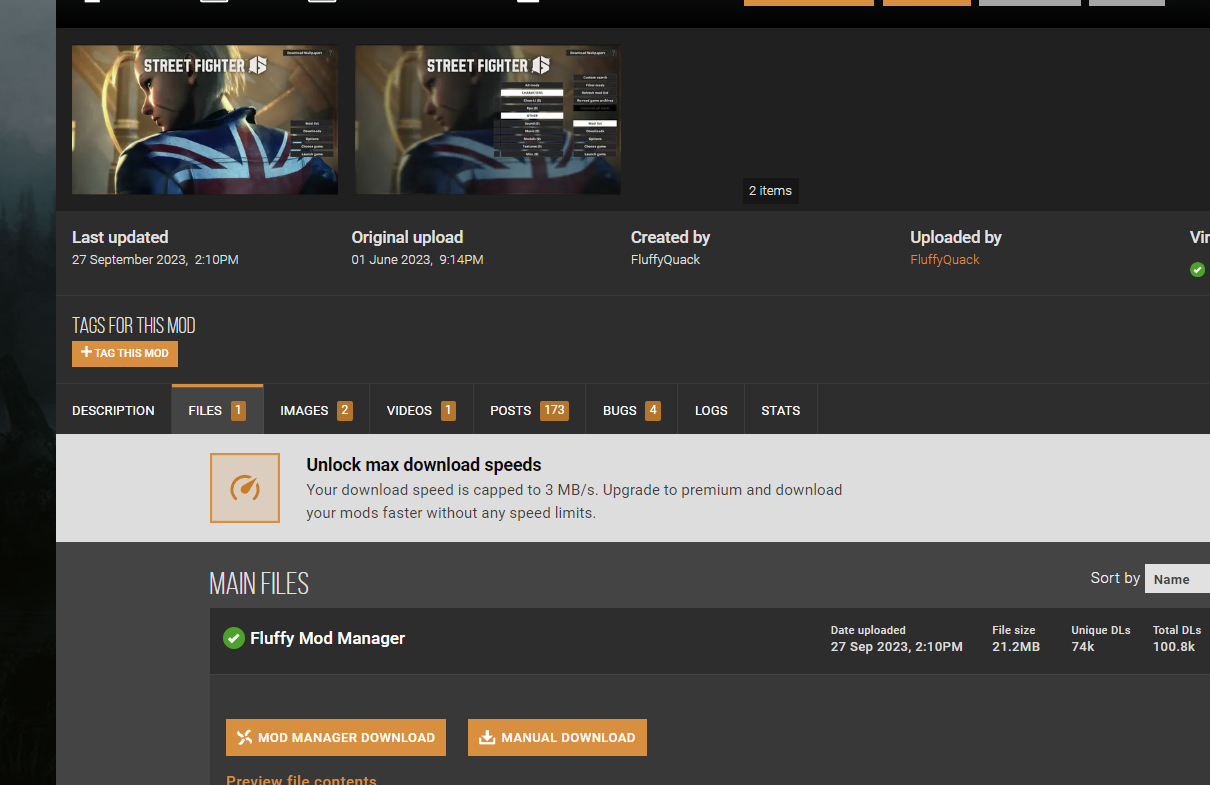The image size is (1210, 785).
Task: Open the first Street Fighter screenshot thumbnail
Action: [x=205, y=120]
